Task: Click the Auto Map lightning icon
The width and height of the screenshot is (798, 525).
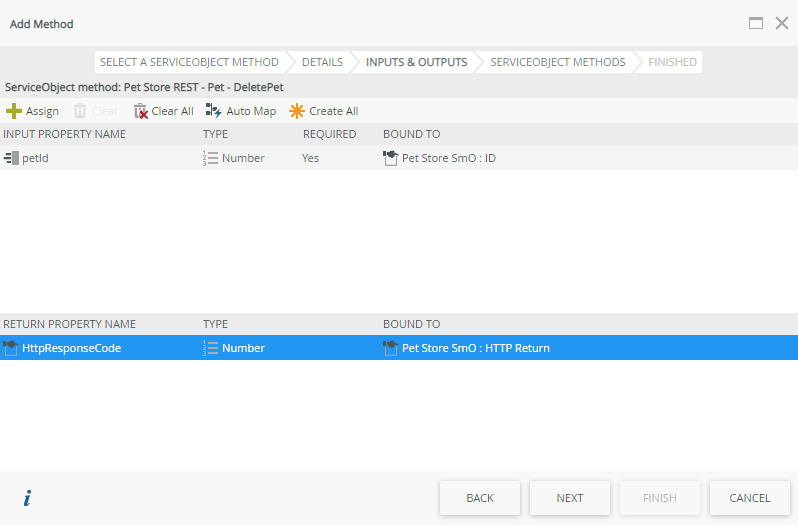Action: (x=213, y=110)
